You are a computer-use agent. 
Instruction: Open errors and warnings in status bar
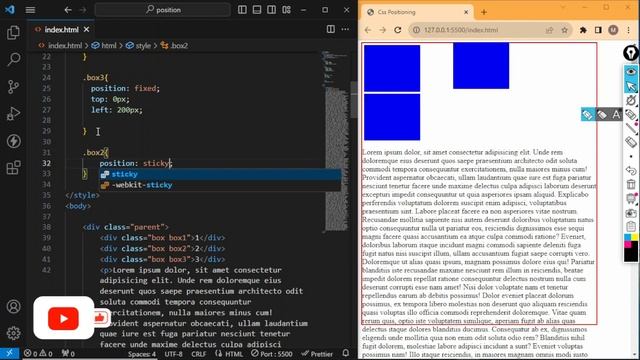coord(38,353)
